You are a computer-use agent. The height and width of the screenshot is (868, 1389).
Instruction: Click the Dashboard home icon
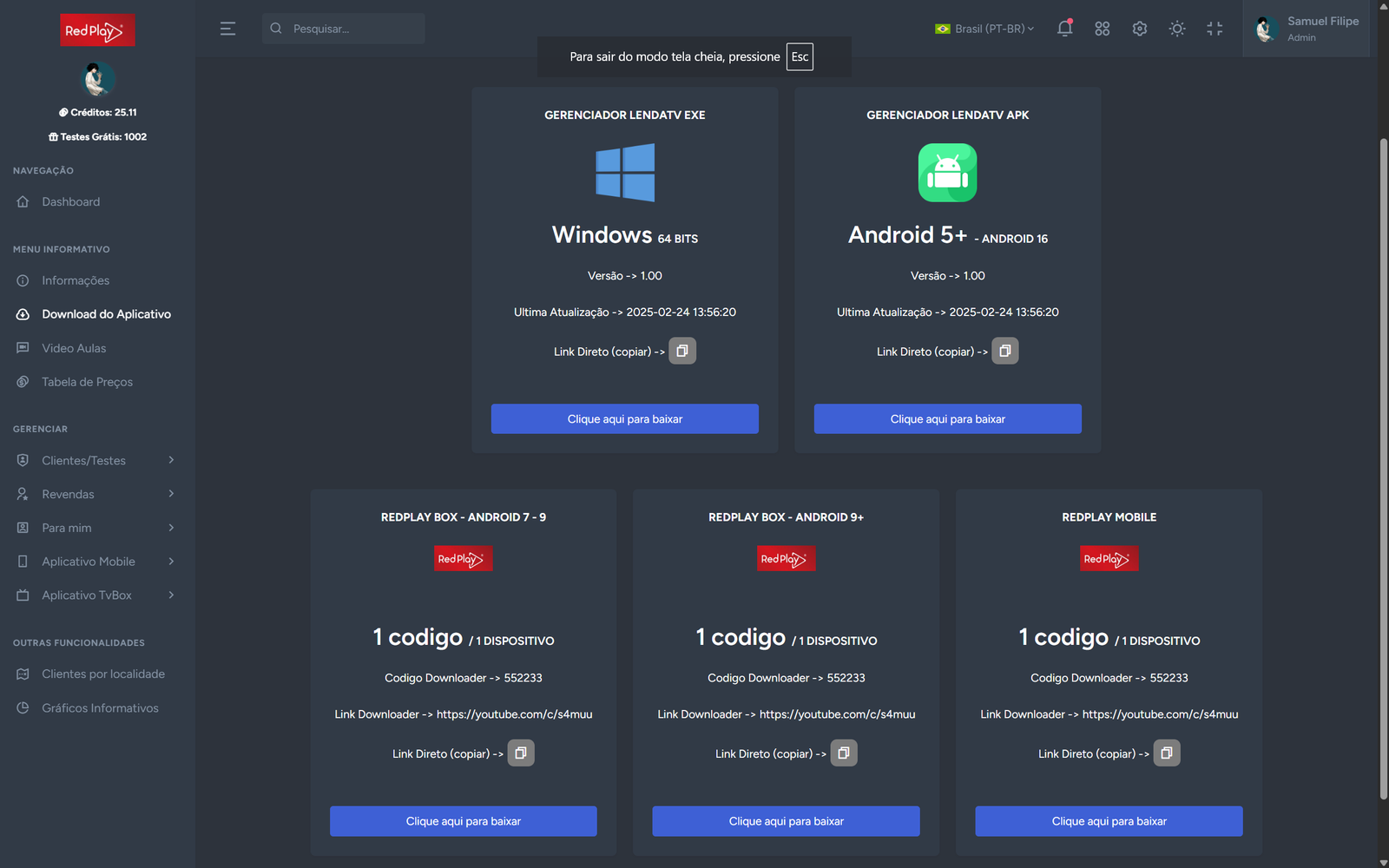point(23,201)
